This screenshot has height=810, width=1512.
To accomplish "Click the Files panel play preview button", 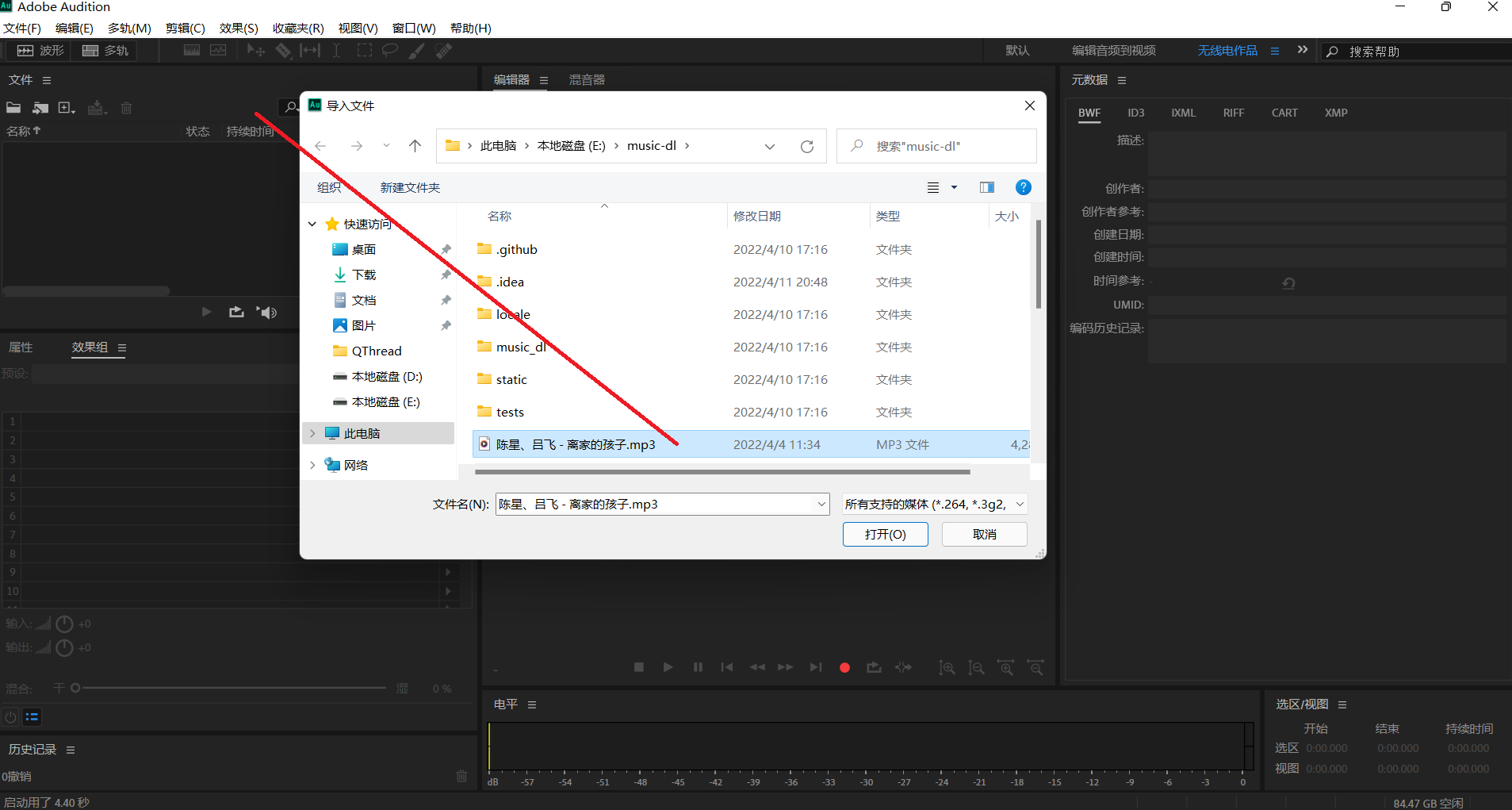I will pyautogui.click(x=206, y=312).
